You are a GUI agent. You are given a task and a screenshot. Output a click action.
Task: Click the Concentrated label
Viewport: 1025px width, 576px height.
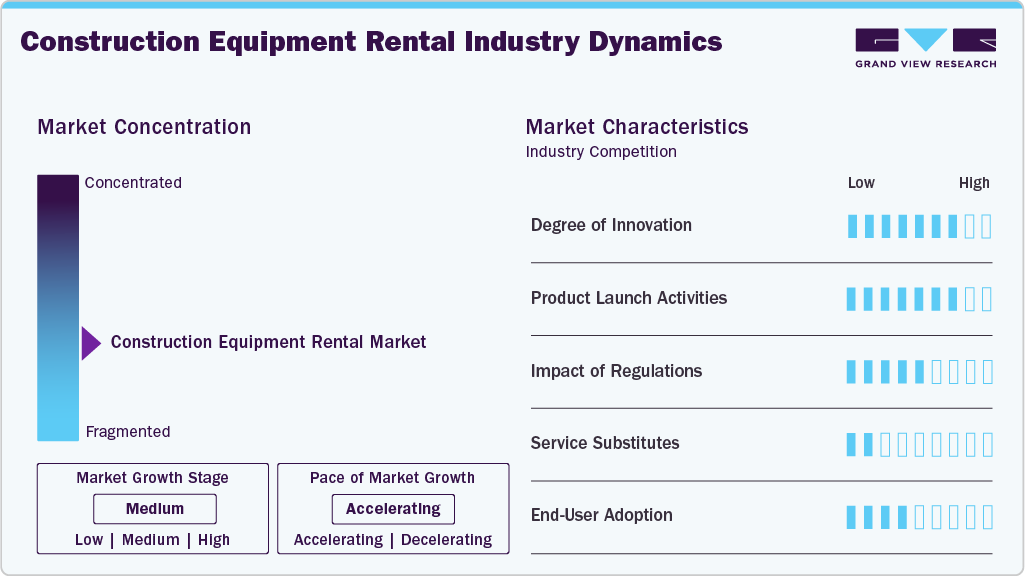click(133, 182)
